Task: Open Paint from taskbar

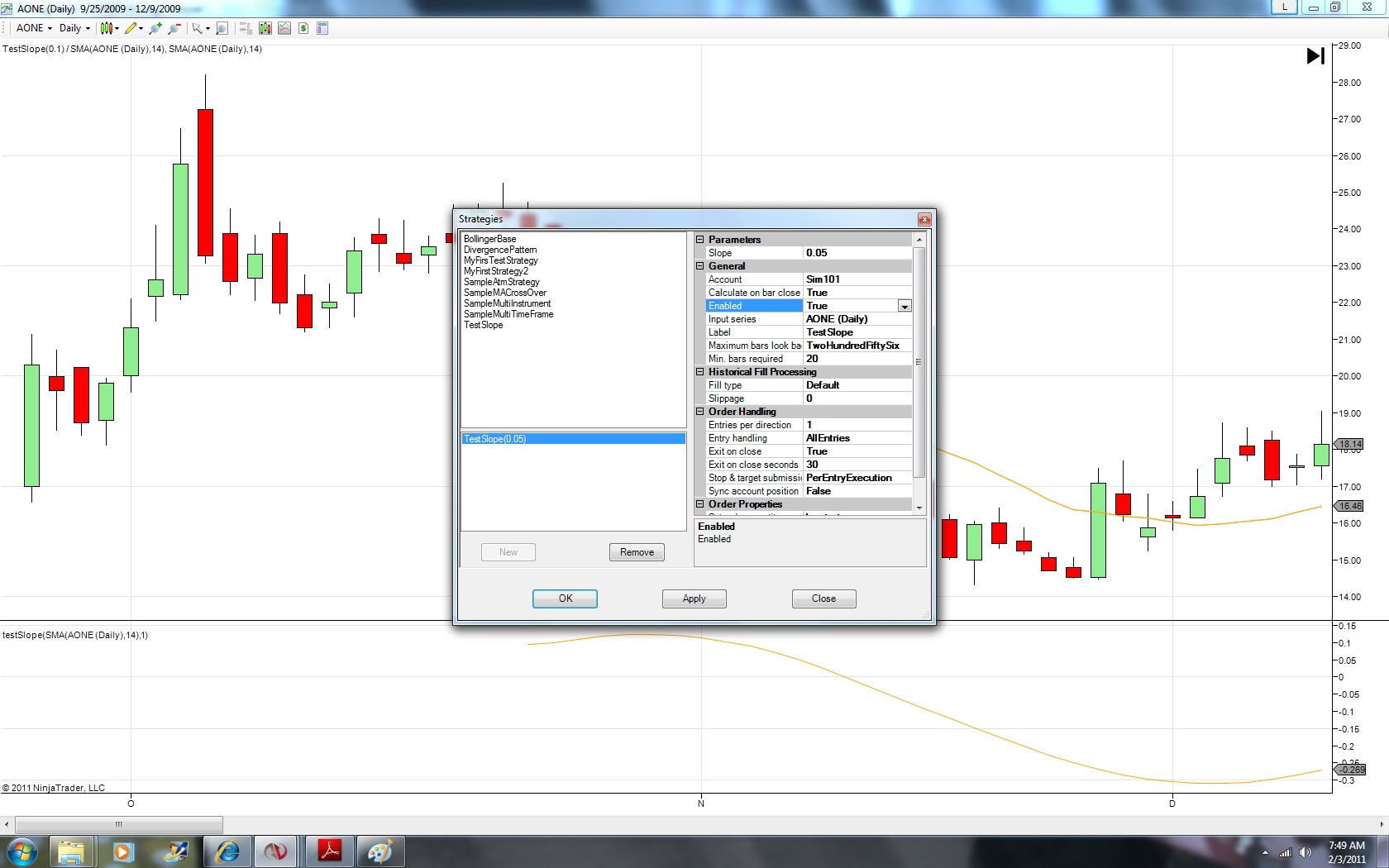Action: click(x=380, y=851)
